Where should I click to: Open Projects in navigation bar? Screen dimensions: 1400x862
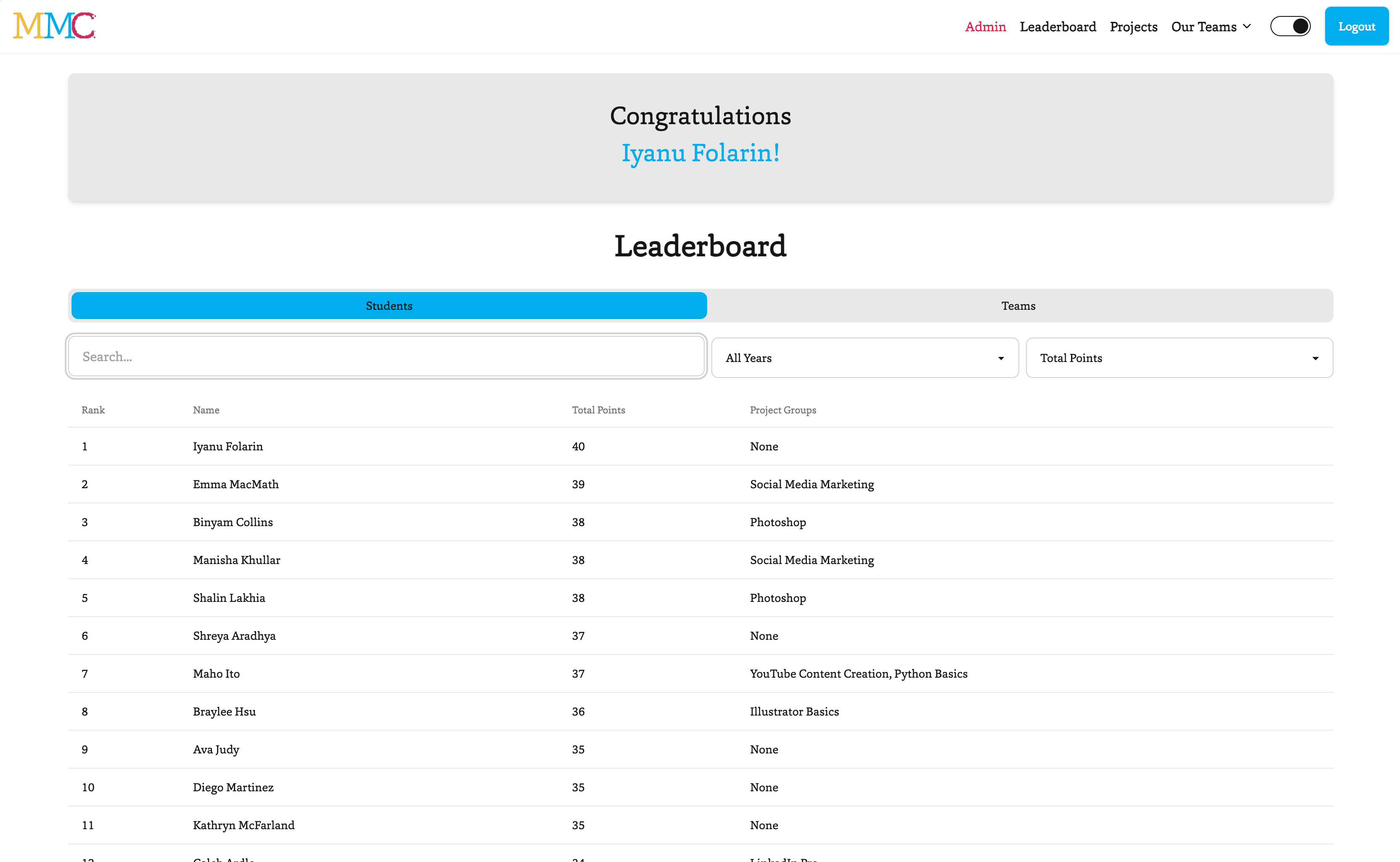(1133, 27)
